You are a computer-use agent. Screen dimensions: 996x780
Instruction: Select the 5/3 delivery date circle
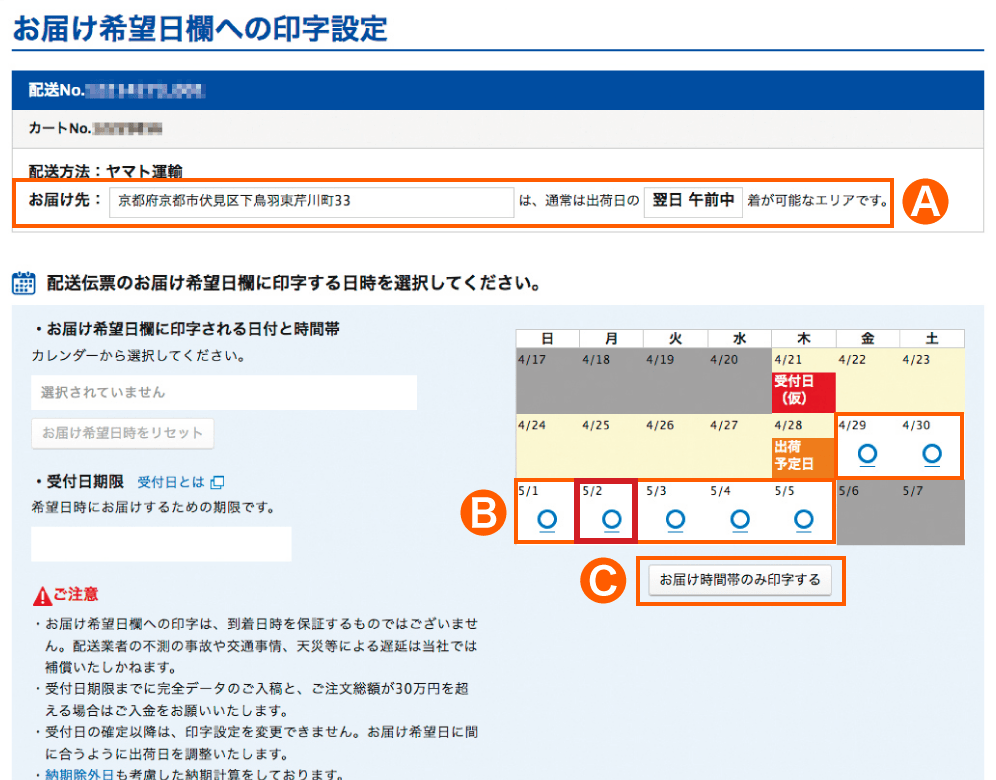(x=675, y=519)
